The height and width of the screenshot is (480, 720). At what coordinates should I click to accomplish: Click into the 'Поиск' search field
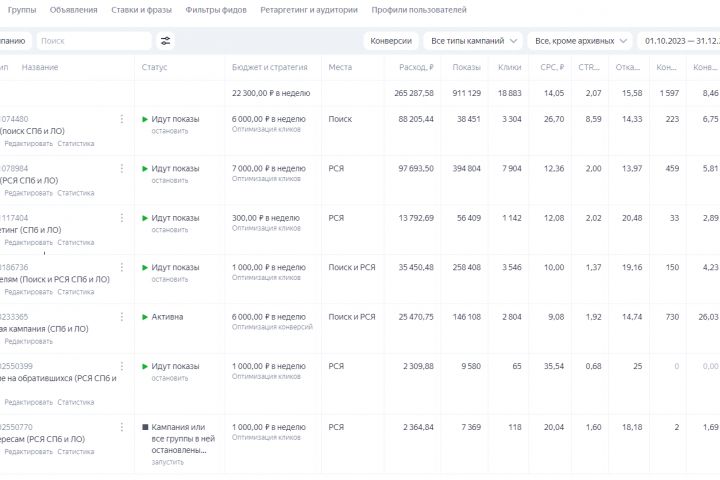click(x=94, y=41)
